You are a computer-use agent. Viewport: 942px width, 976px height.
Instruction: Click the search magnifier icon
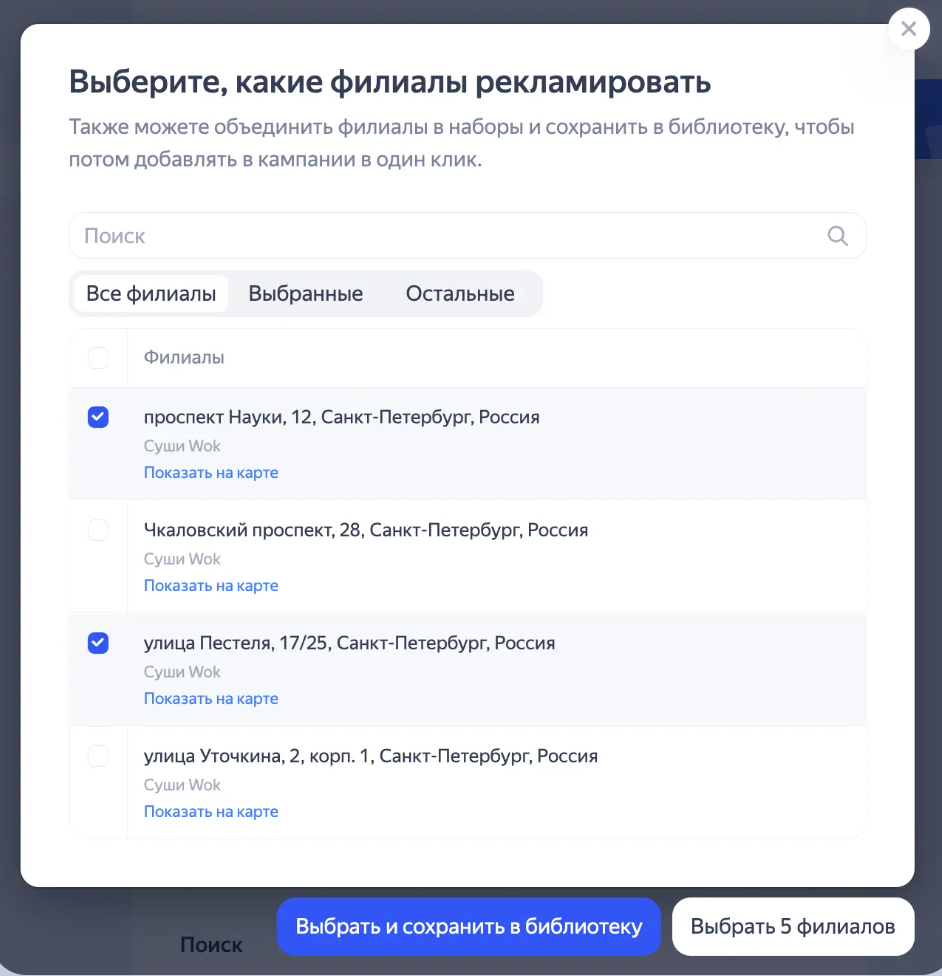coord(837,236)
